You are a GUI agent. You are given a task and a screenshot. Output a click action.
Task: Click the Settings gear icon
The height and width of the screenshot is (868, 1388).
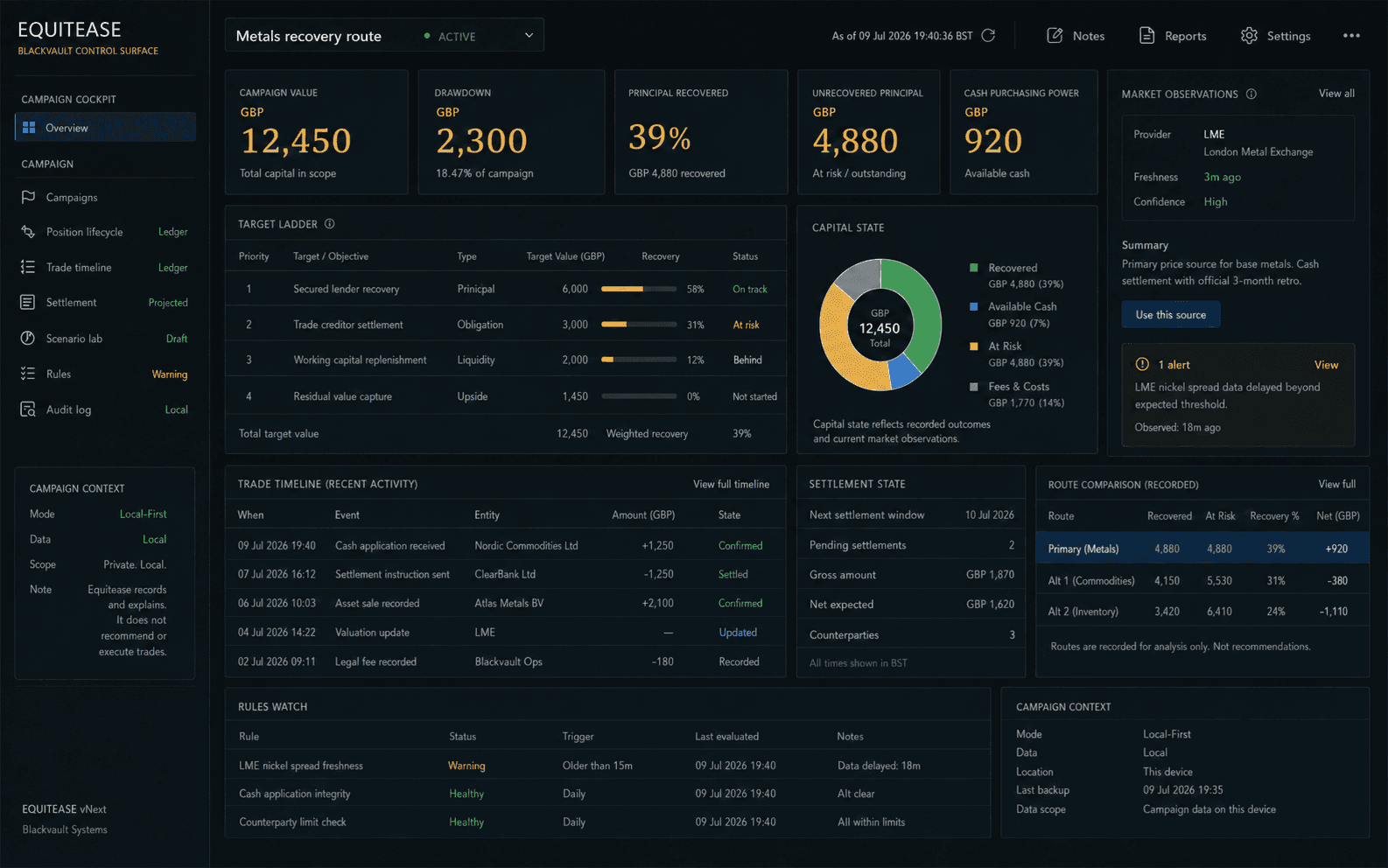coord(1249,36)
